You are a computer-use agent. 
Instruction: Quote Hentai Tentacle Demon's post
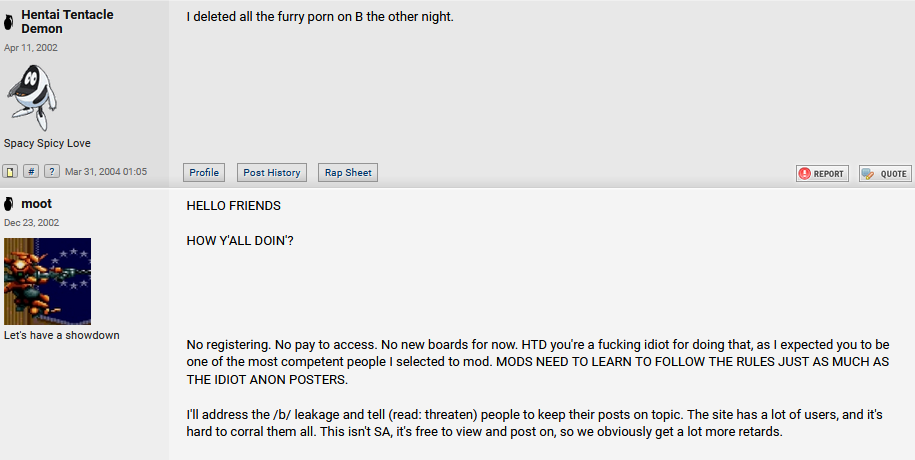point(885,173)
